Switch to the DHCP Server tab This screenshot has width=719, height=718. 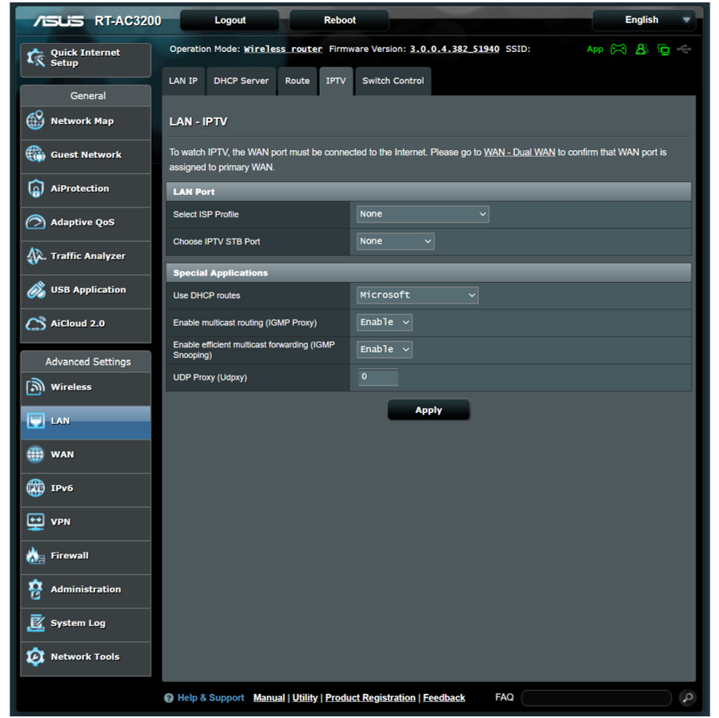coord(241,81)
